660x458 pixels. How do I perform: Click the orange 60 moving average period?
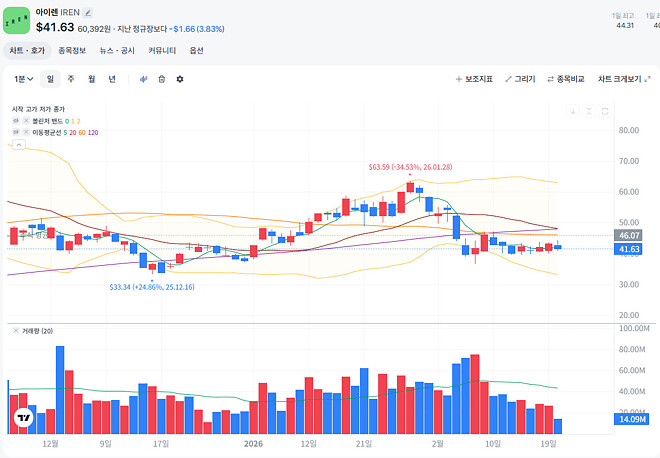click(x=82, y=133)
